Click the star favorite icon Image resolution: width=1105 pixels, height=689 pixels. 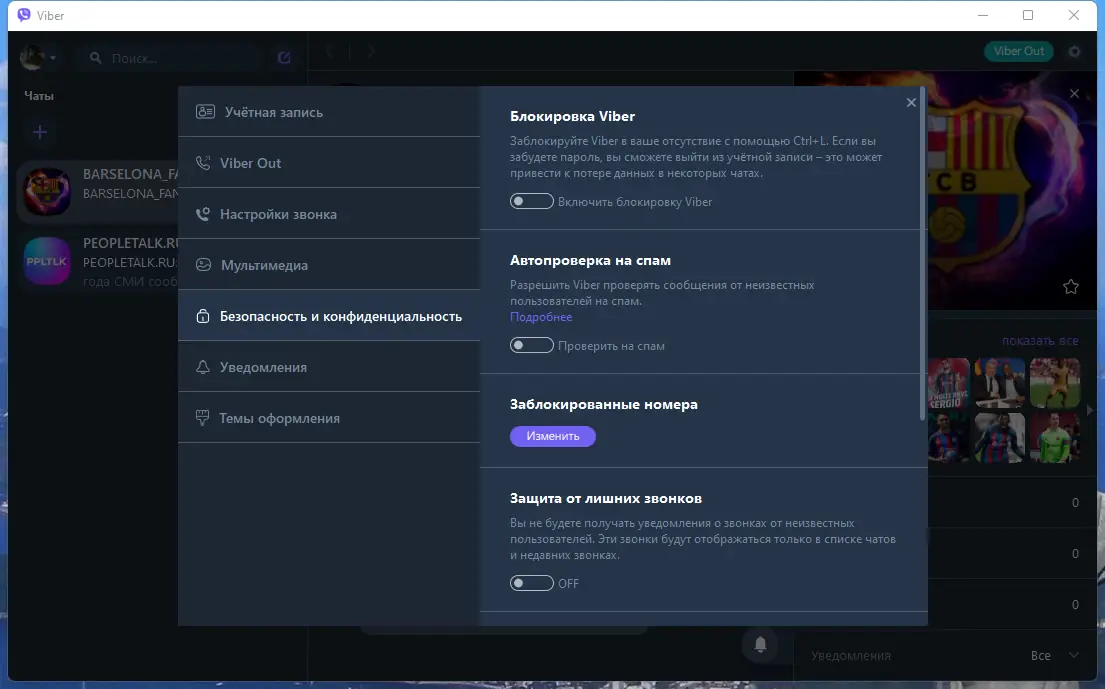coord(1070,287)
